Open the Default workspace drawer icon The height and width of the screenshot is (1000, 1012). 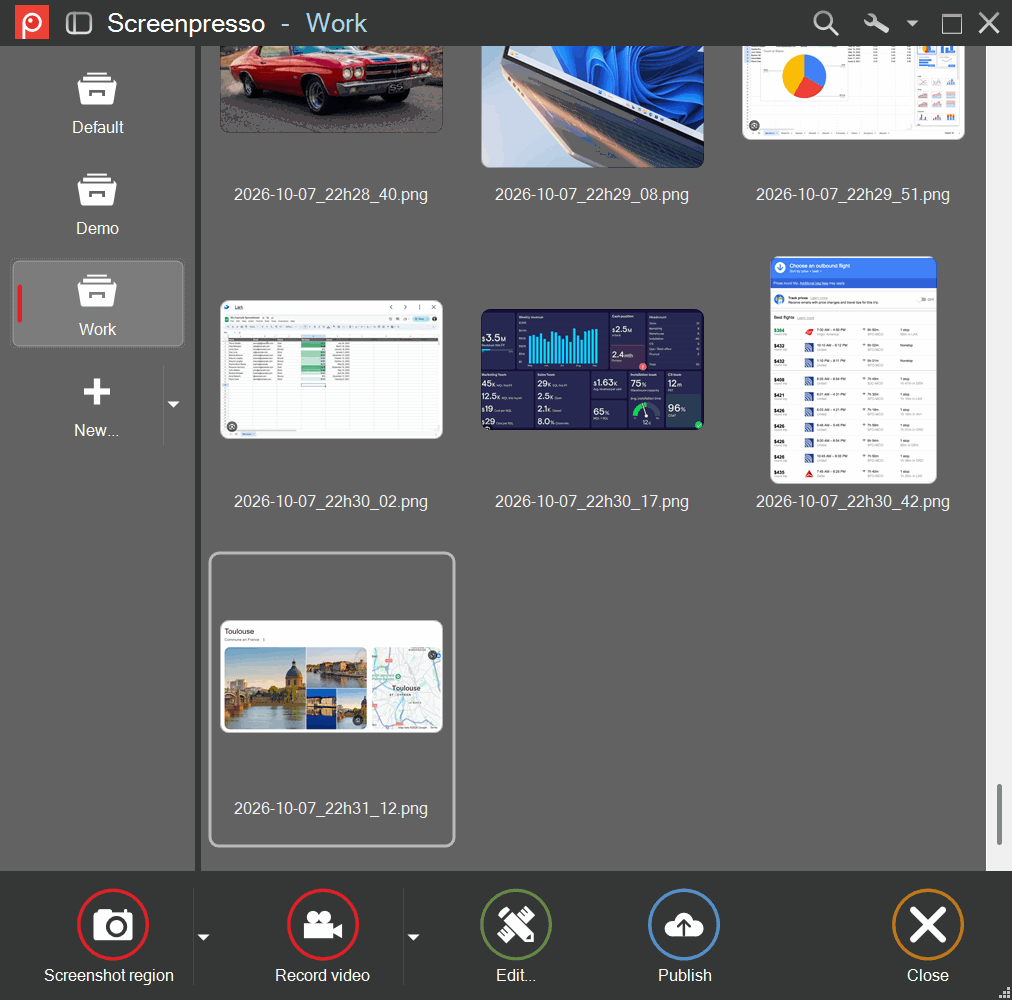click(x=97, y=90)
